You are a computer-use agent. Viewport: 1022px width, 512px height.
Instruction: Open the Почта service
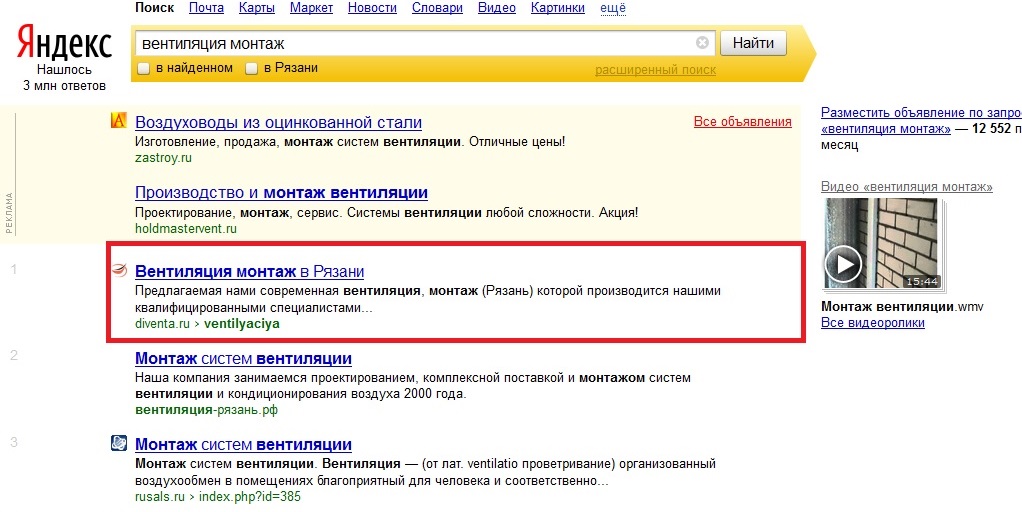click(x=206, y=8)
